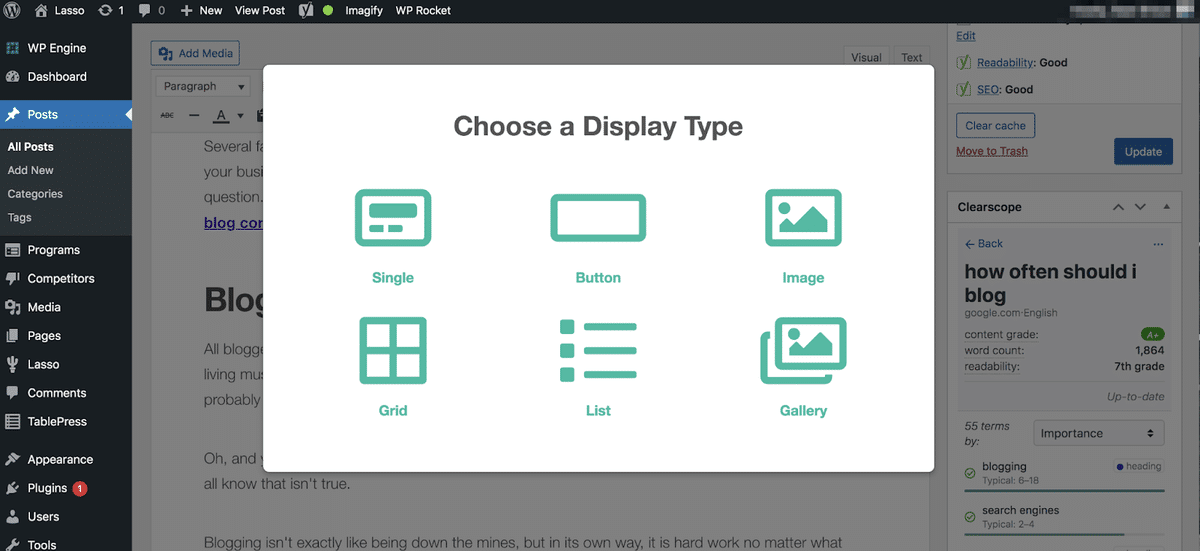Go Back in the Clearscope panel
Viewport: 1200px width, 551px height.
[984, 244]
